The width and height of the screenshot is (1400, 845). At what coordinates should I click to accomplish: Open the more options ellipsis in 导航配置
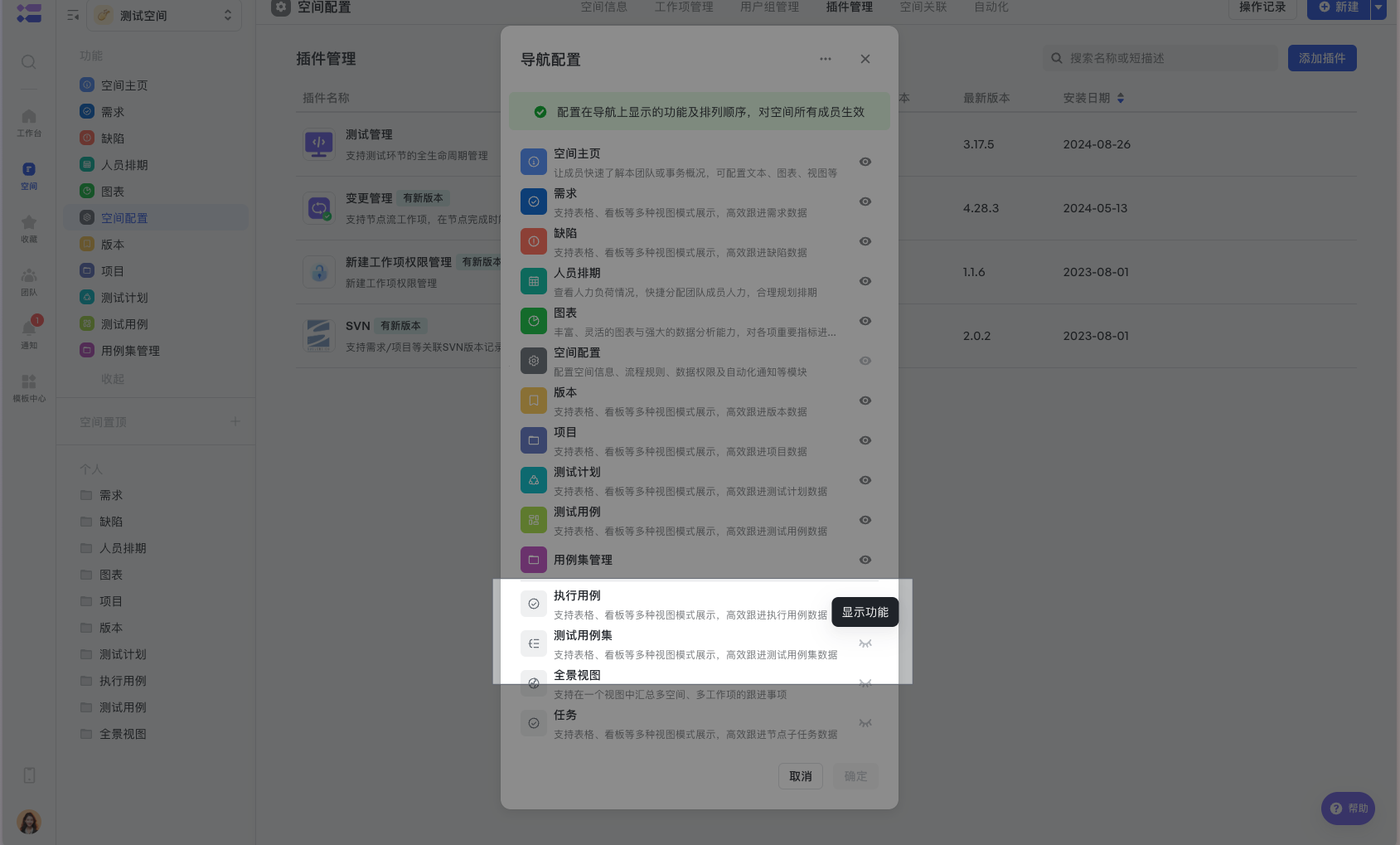825,59
